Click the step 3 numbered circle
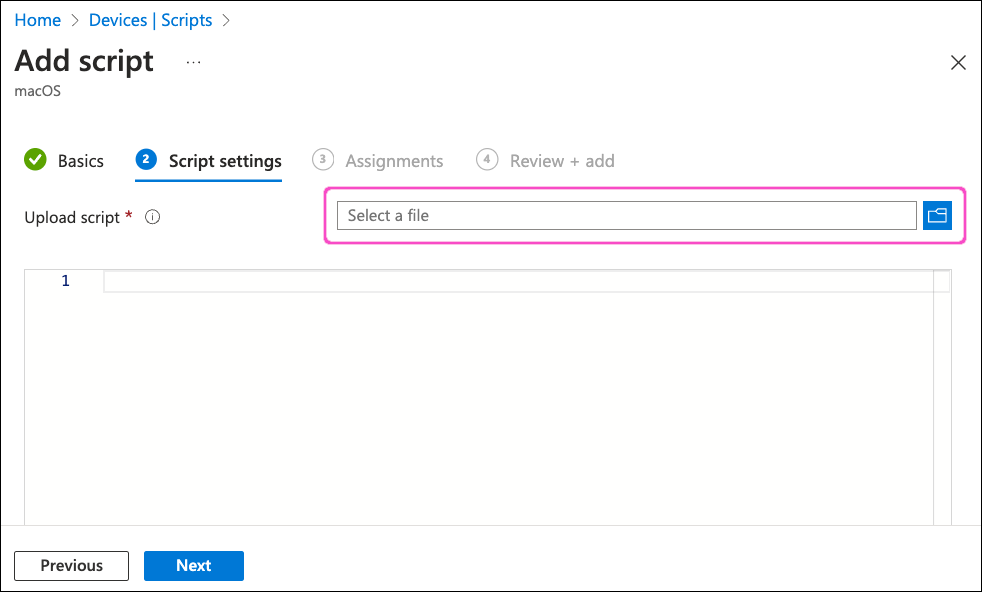982x592 pixels. 323,160
